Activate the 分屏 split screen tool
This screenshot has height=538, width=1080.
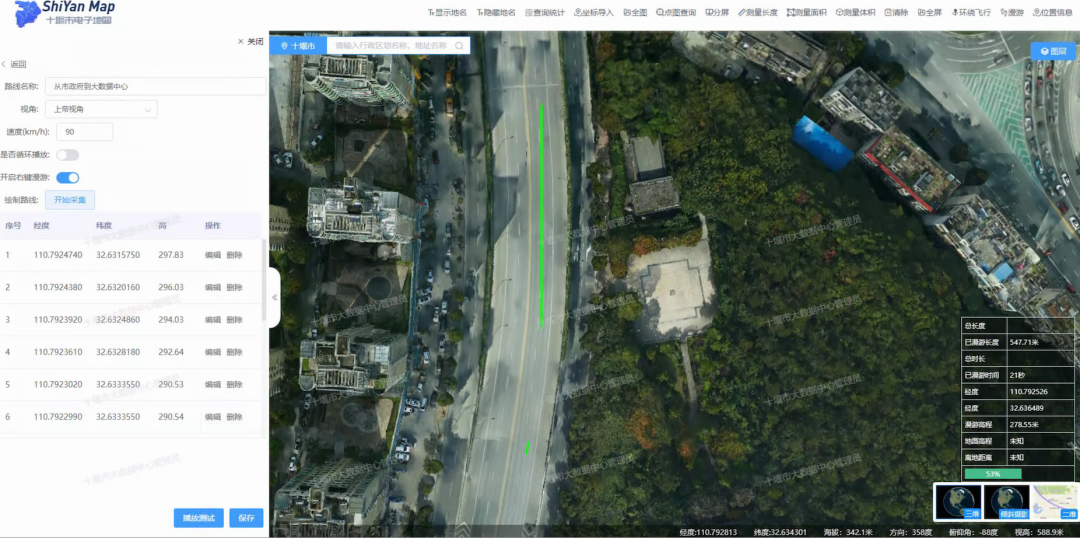pos(717,13)
